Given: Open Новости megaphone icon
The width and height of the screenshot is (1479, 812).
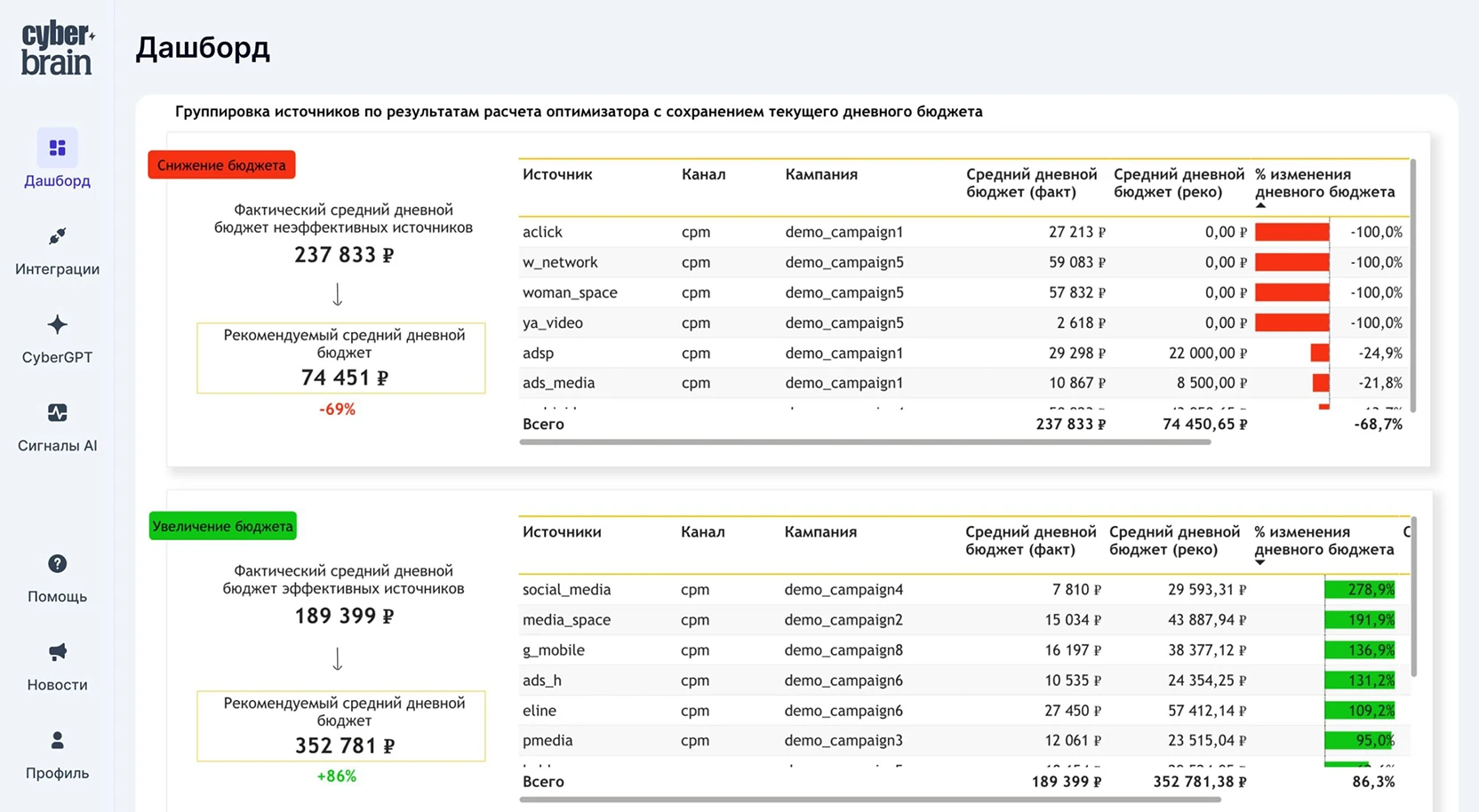Looking at the screenshot, I should tap(57, 652).
